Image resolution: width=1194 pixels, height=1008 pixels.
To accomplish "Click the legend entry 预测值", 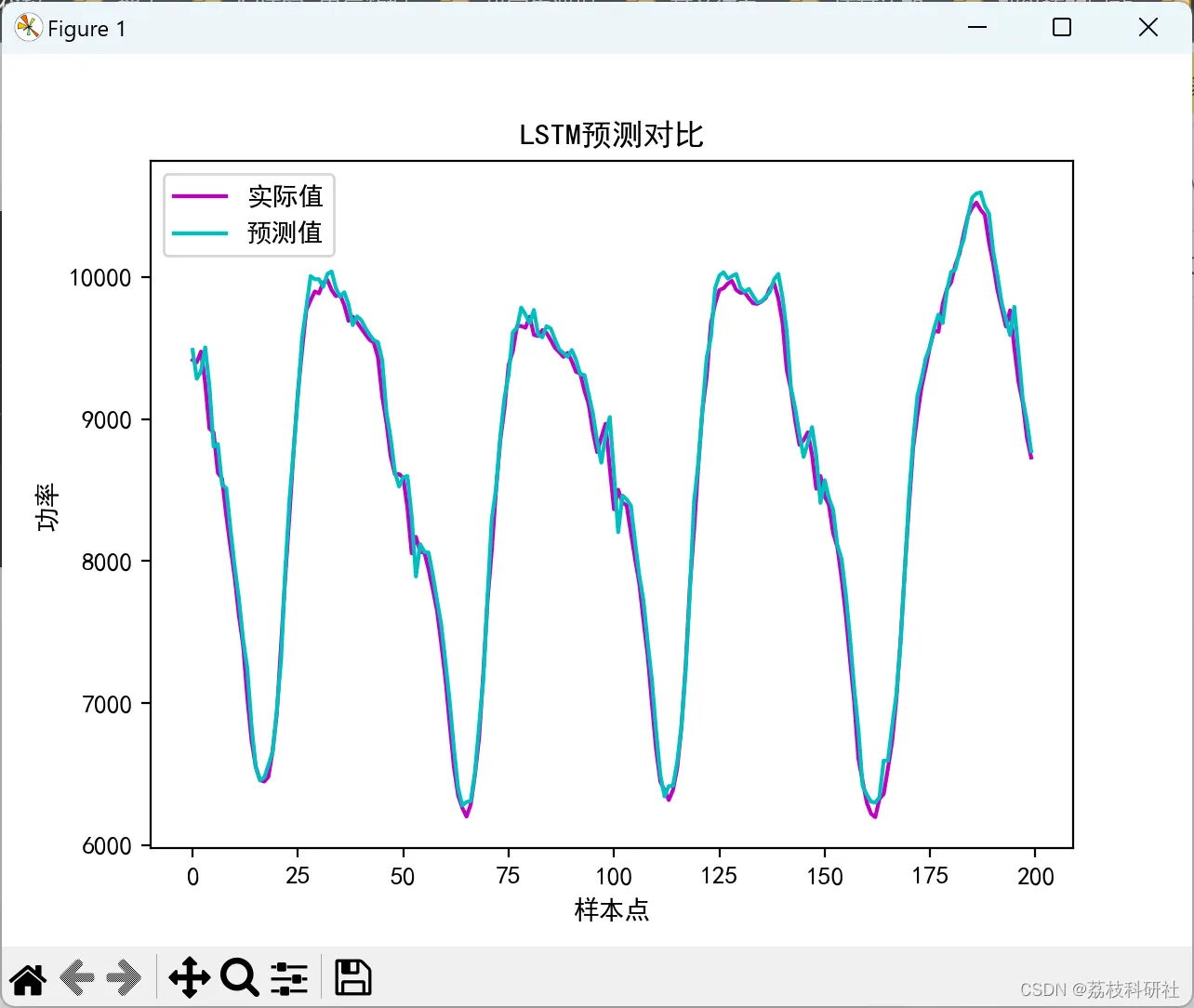I will click(285, 232).
